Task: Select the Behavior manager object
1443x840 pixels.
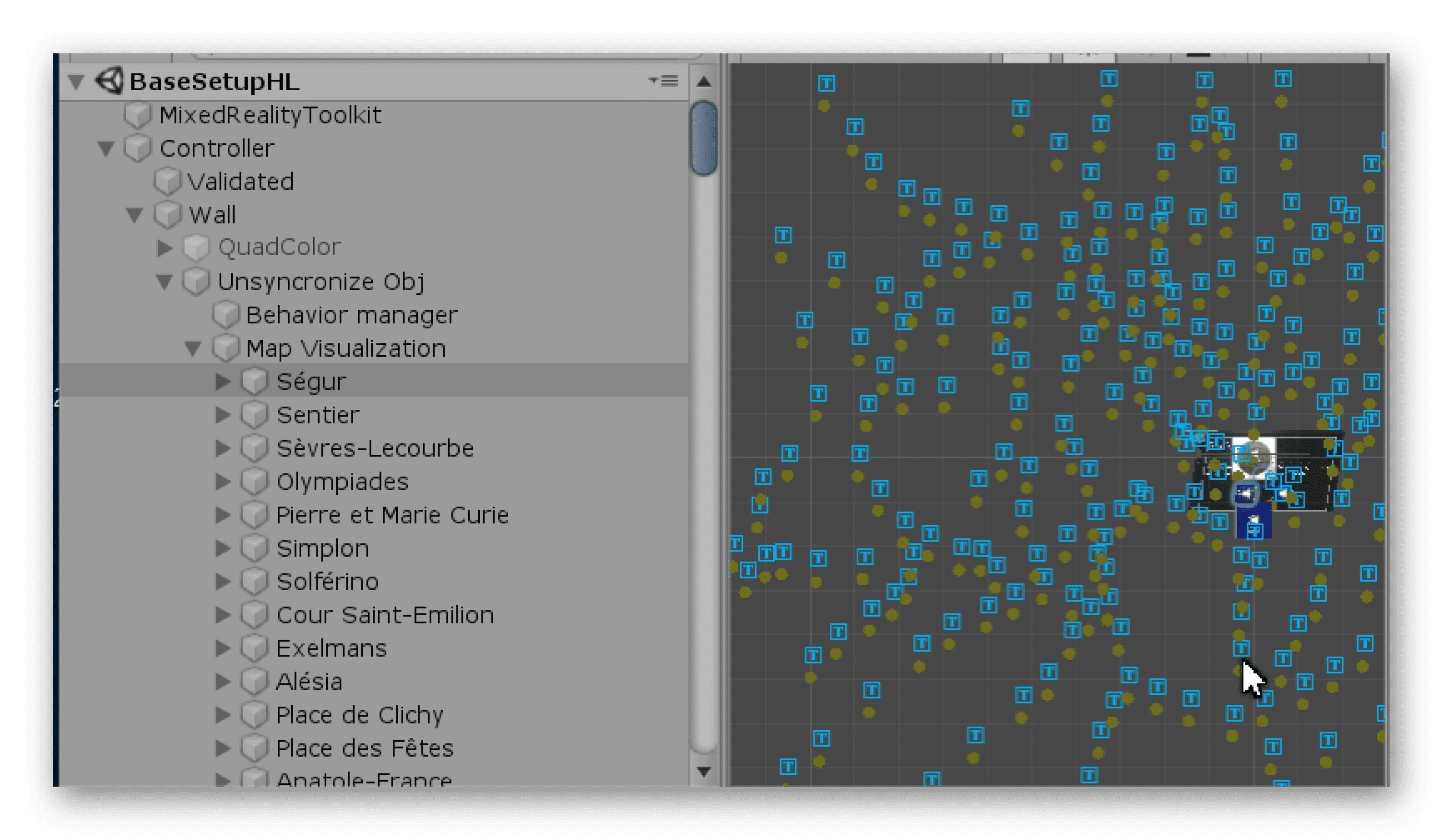Action: click(x=352, y=315)
